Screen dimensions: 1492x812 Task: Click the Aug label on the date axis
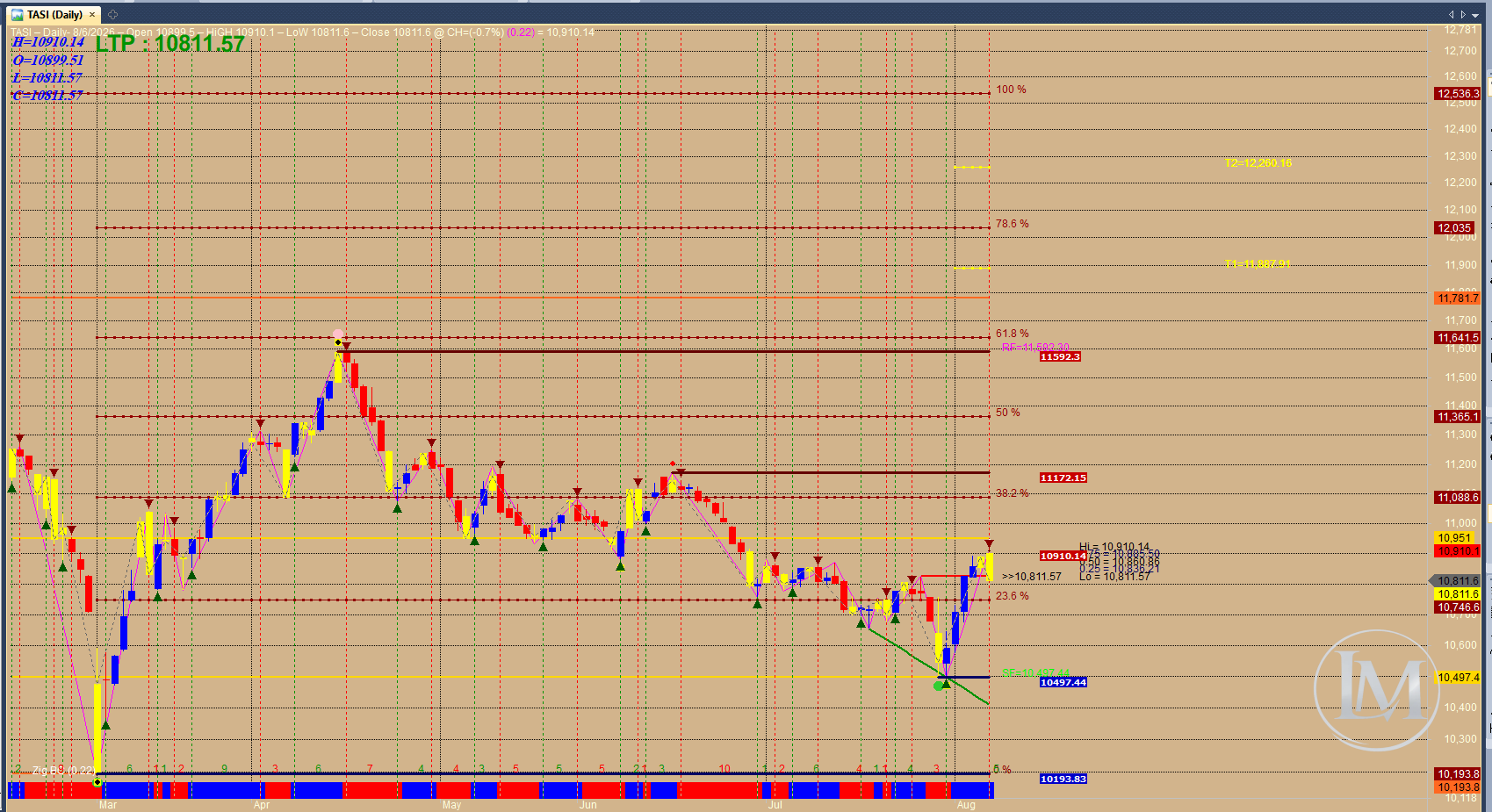pyautogui.click(x=966, y=805)
